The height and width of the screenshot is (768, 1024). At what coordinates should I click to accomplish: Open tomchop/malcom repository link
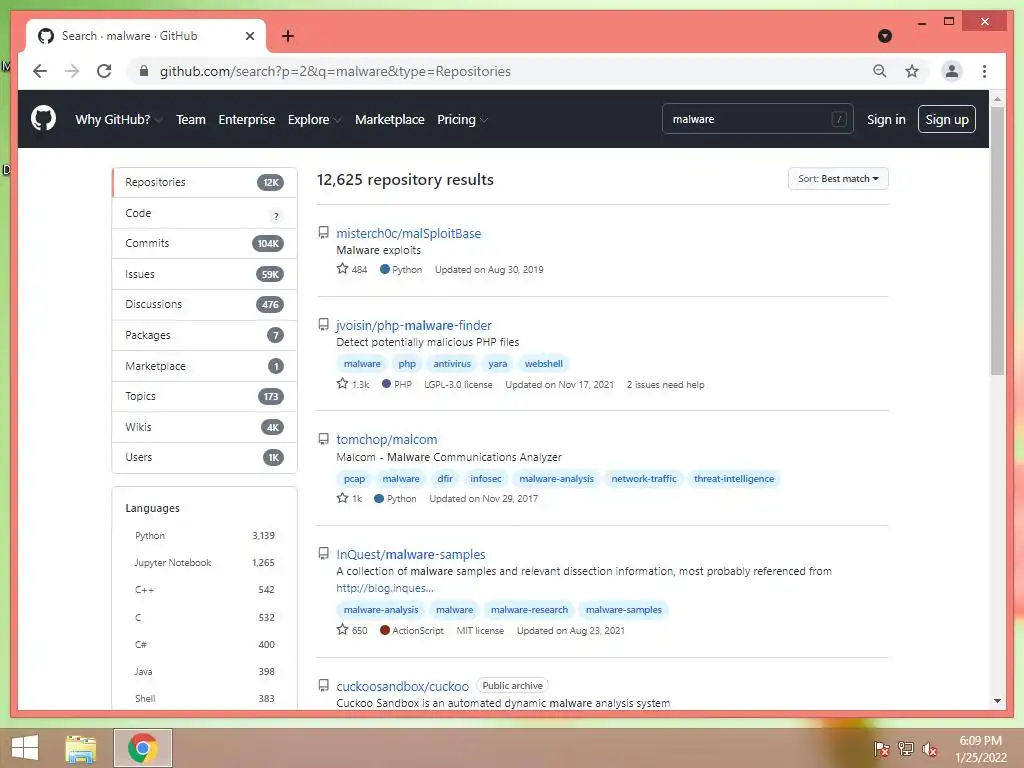387,440
